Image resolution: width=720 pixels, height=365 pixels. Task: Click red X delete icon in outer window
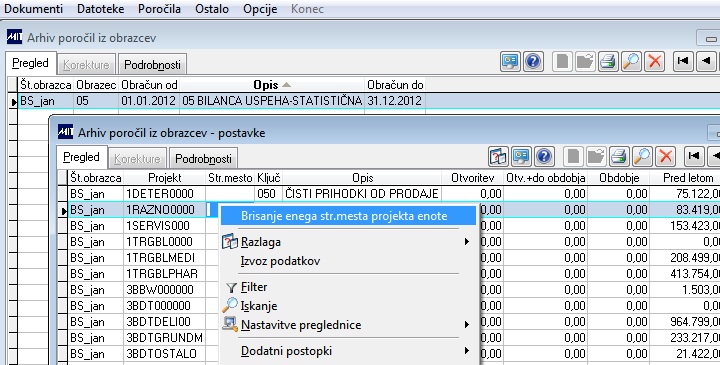click(655, 62)
